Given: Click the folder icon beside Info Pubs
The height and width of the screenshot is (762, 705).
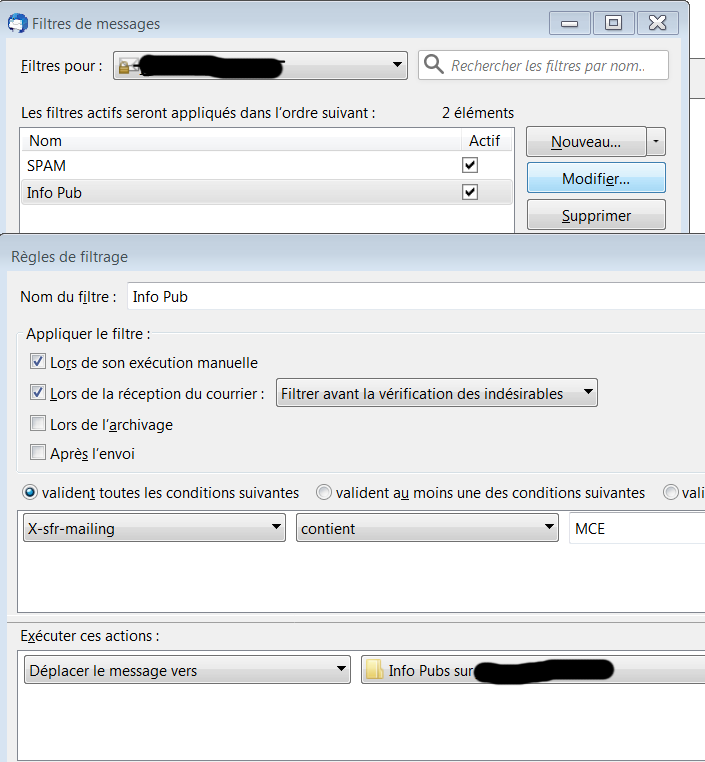Looking at the screenshot, I should tap(375, 670).
